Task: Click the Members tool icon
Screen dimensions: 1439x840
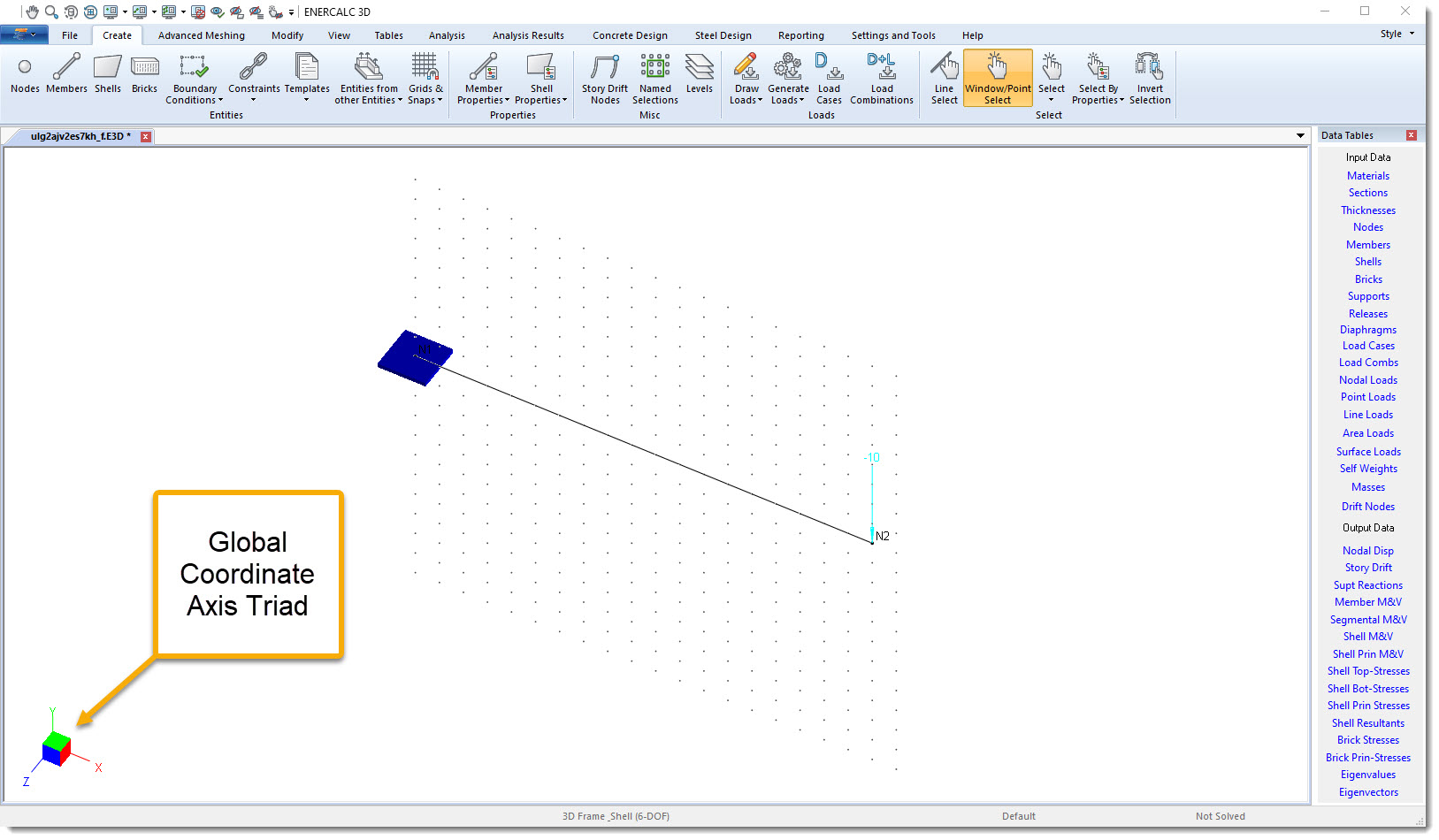Action: [66, 74]
